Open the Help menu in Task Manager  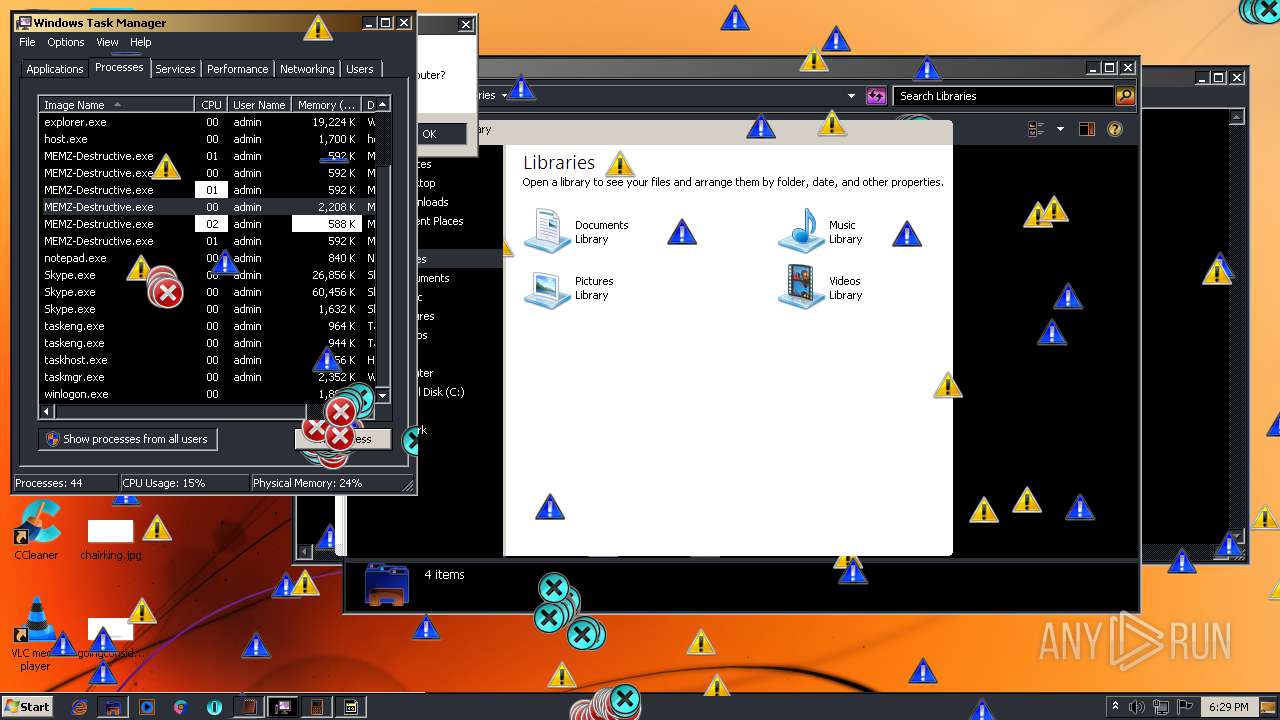click(x=141, y=42)
